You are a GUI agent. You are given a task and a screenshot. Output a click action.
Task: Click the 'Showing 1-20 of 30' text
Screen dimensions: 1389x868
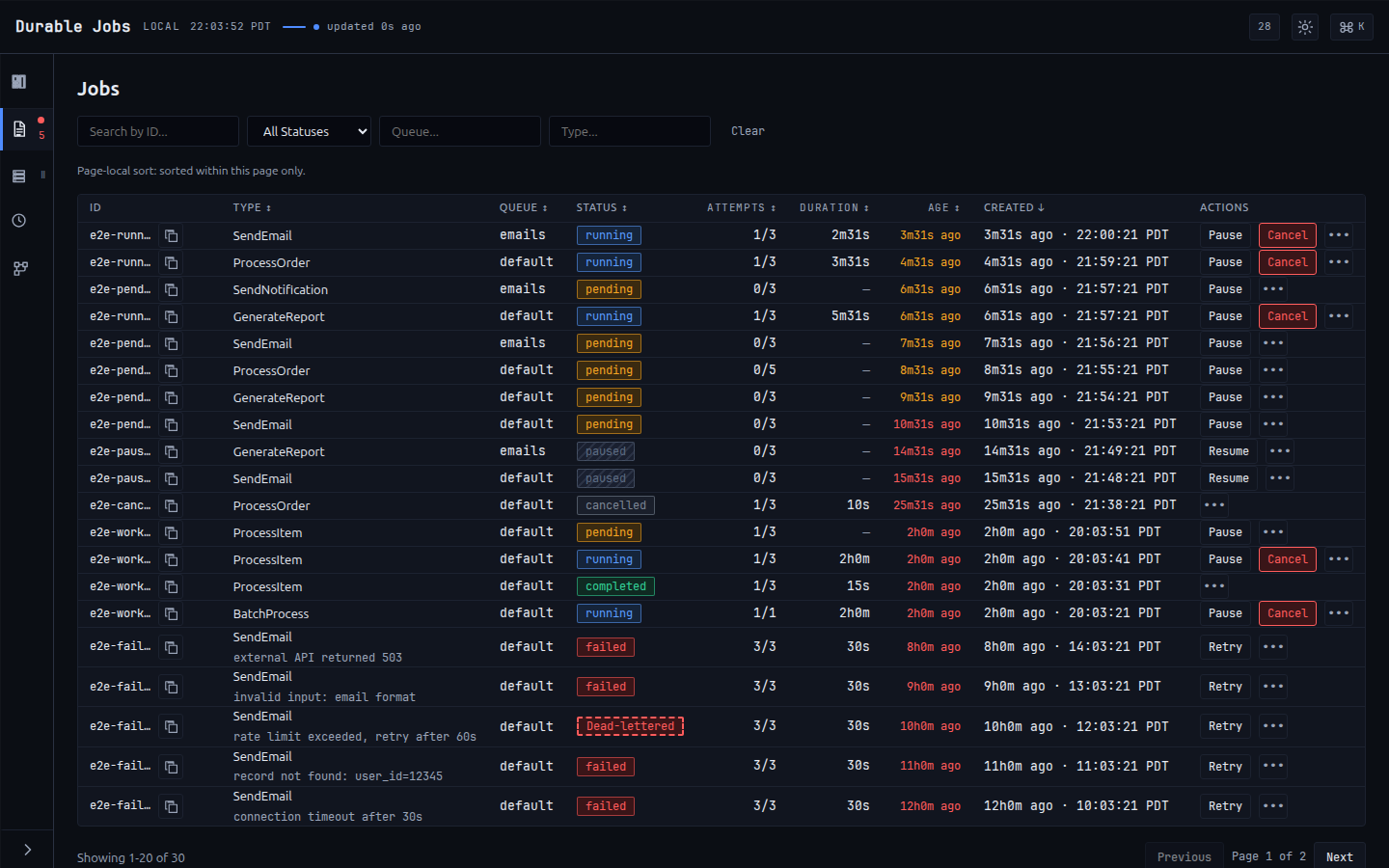click(x=131, y=857)
